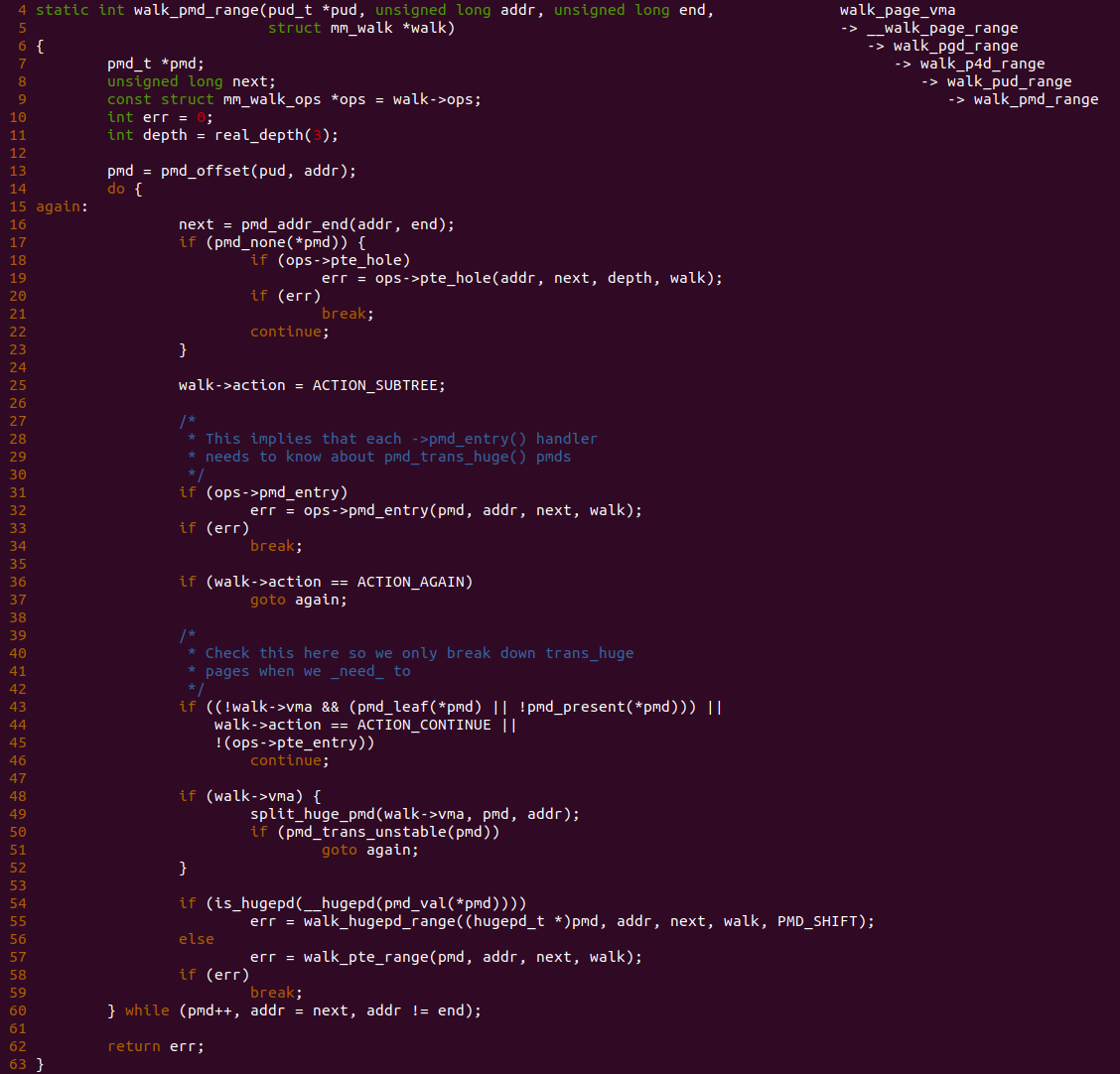This screenshot has width=1120, height=1074.
Task: Click the ACTION_CONTINUE constant
Action: pyautogui.click(x=424, y=725)
